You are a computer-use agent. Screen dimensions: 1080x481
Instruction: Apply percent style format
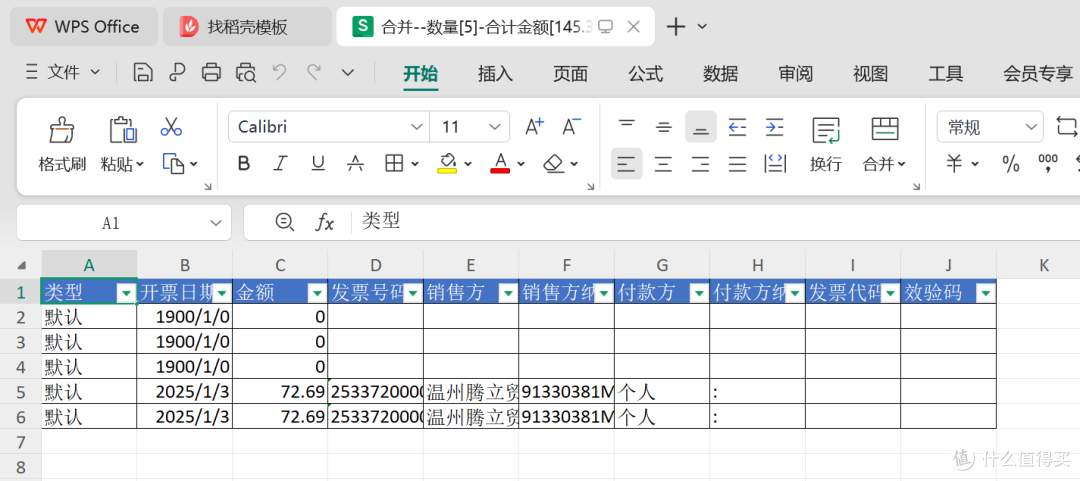(1011, 163)
